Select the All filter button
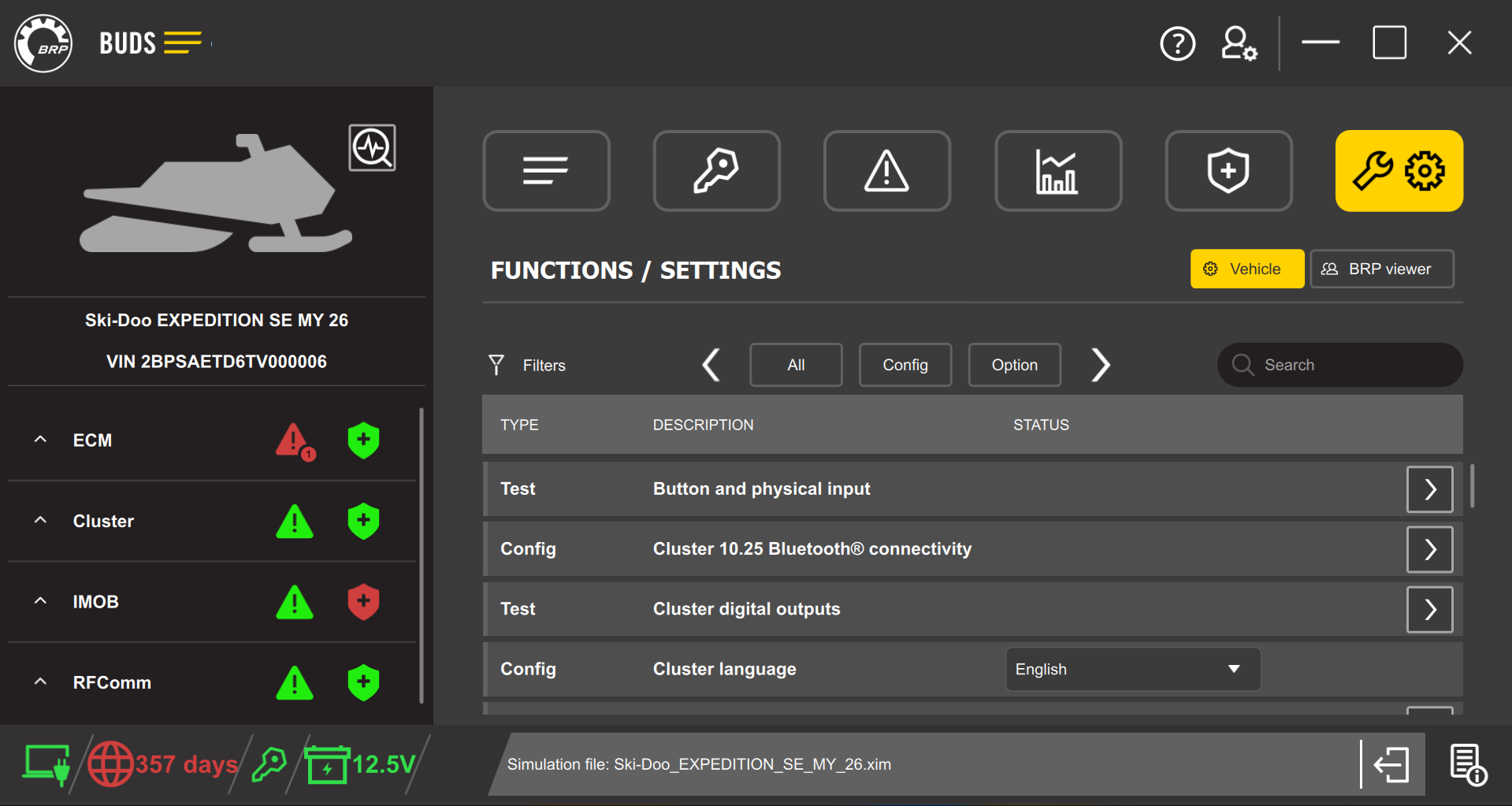Image resolution: width=1512 pixels, height=806 pixels. [x=795, y=364]
